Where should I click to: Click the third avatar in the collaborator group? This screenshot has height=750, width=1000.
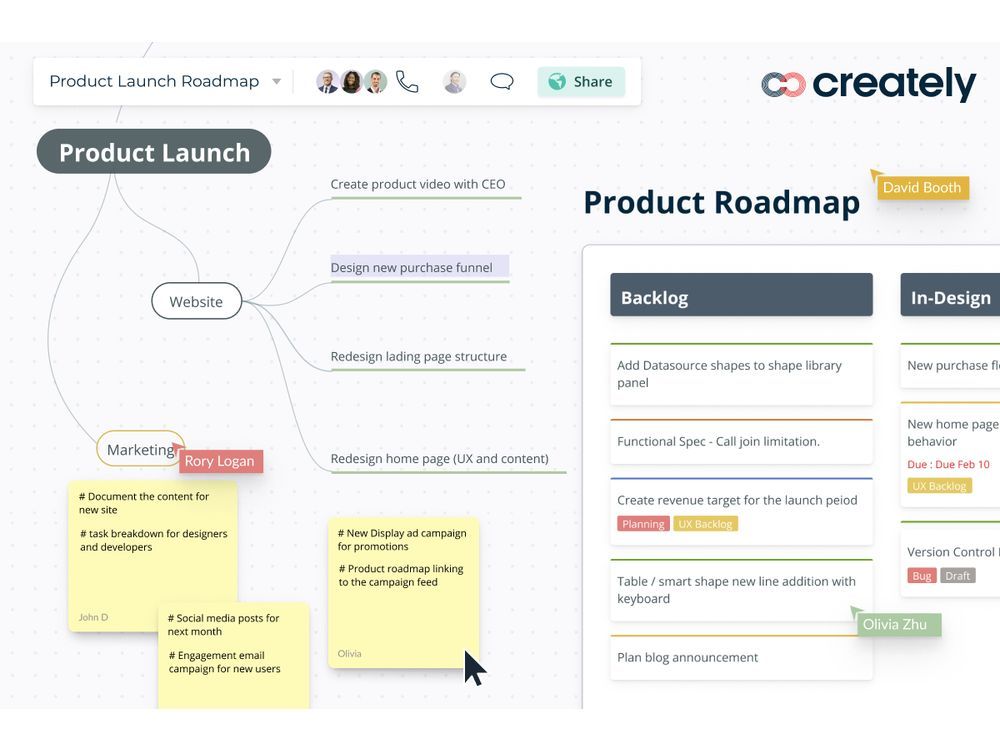[375, 81]
